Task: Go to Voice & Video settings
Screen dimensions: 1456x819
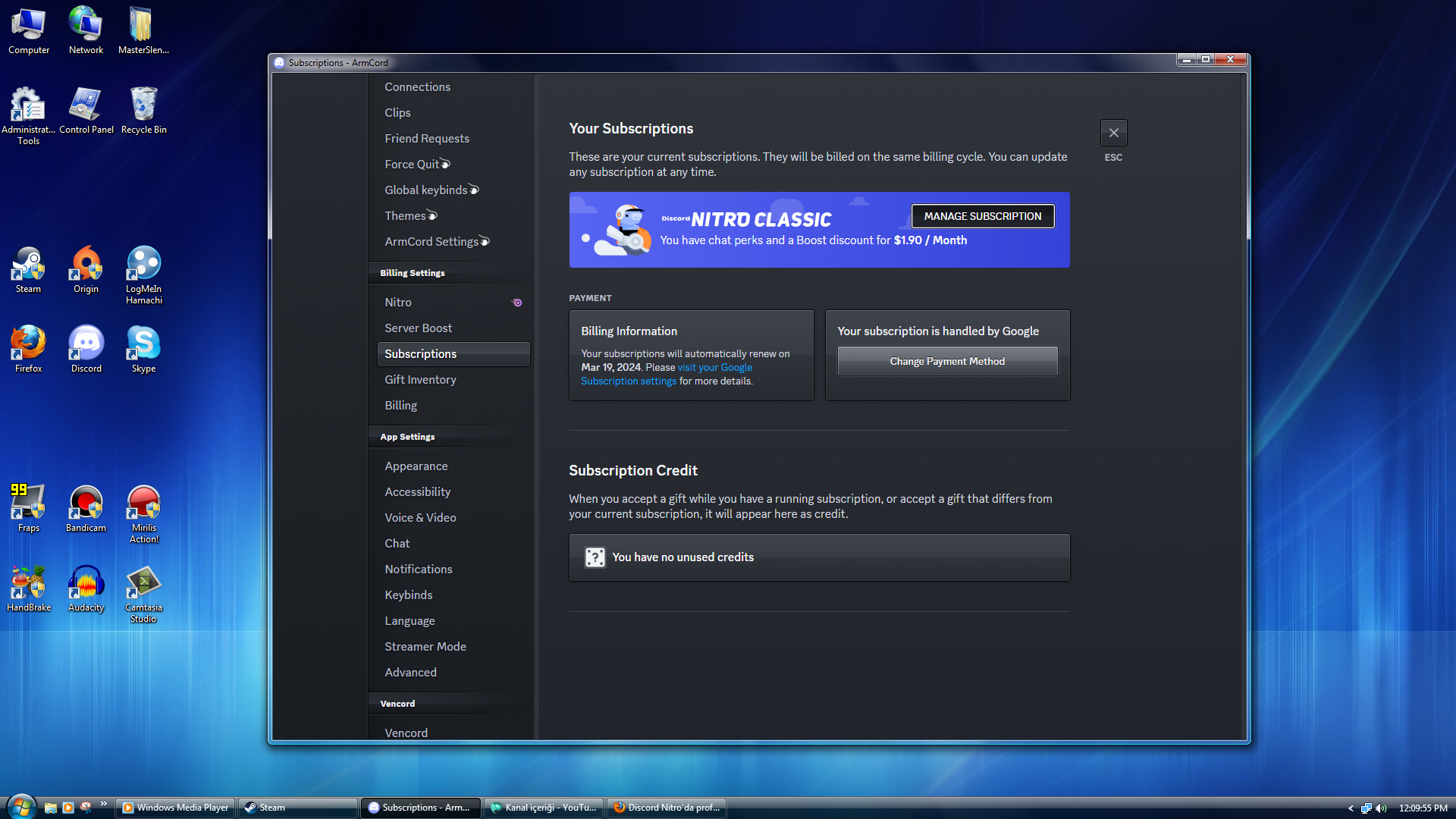Action: (420, 517)
